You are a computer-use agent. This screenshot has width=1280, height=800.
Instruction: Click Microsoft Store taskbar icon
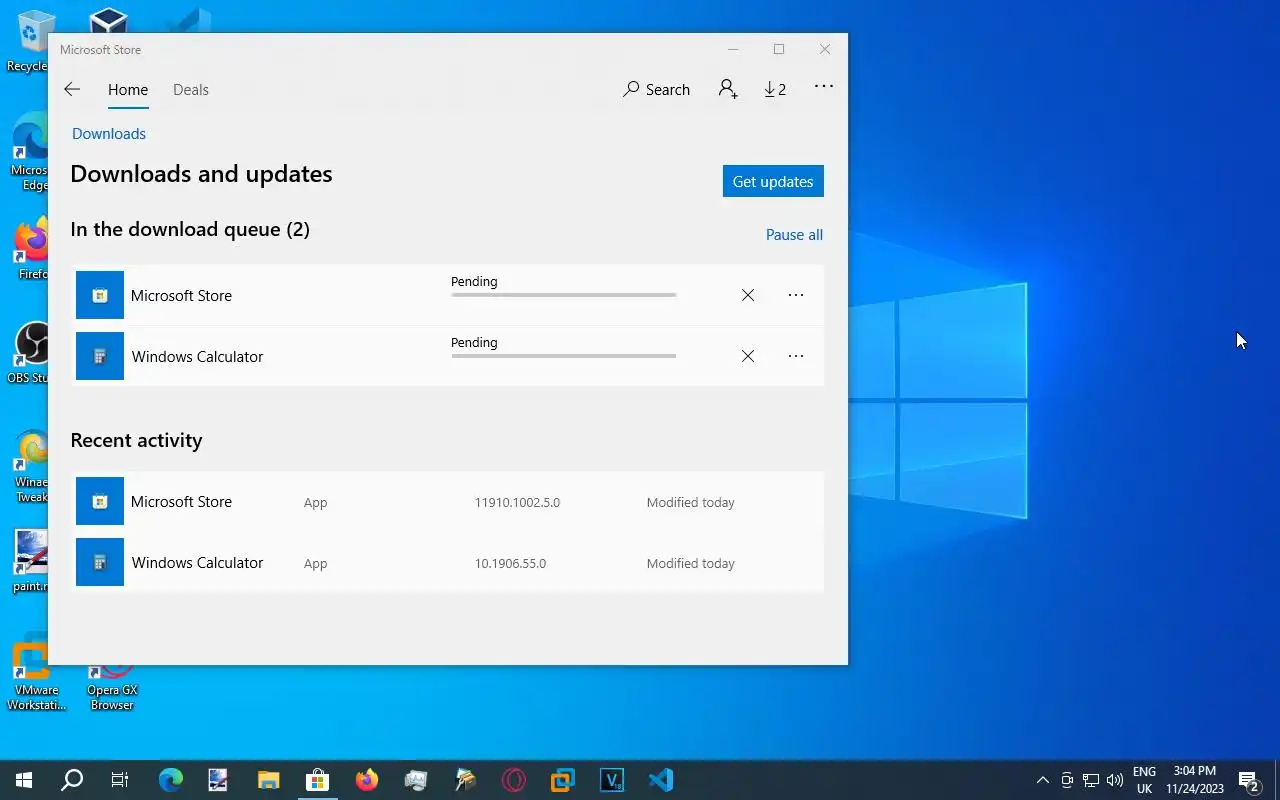[318, 780]
